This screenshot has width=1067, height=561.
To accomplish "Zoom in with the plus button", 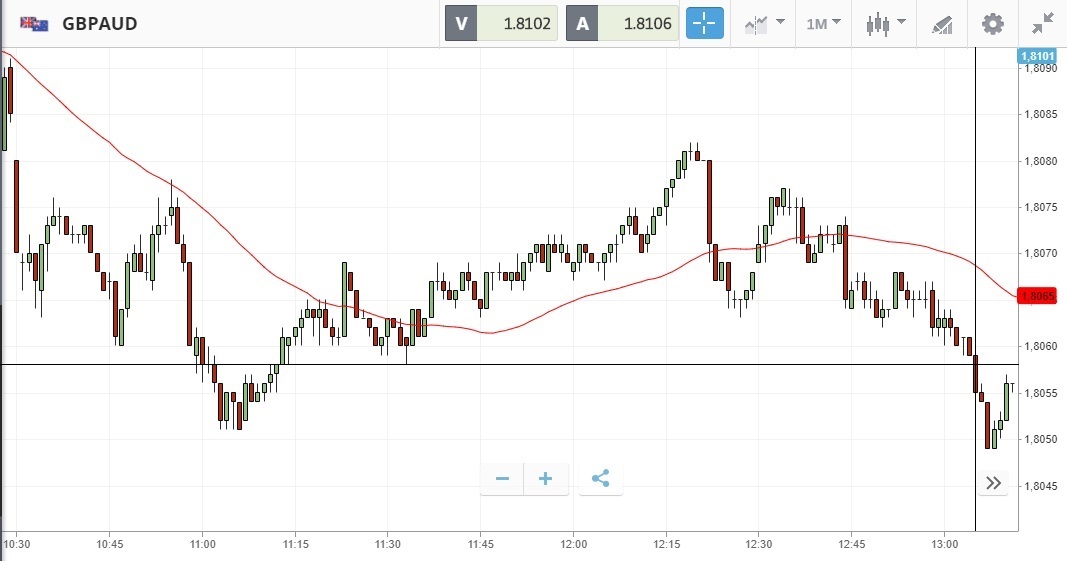I will (x=546, y=479).
